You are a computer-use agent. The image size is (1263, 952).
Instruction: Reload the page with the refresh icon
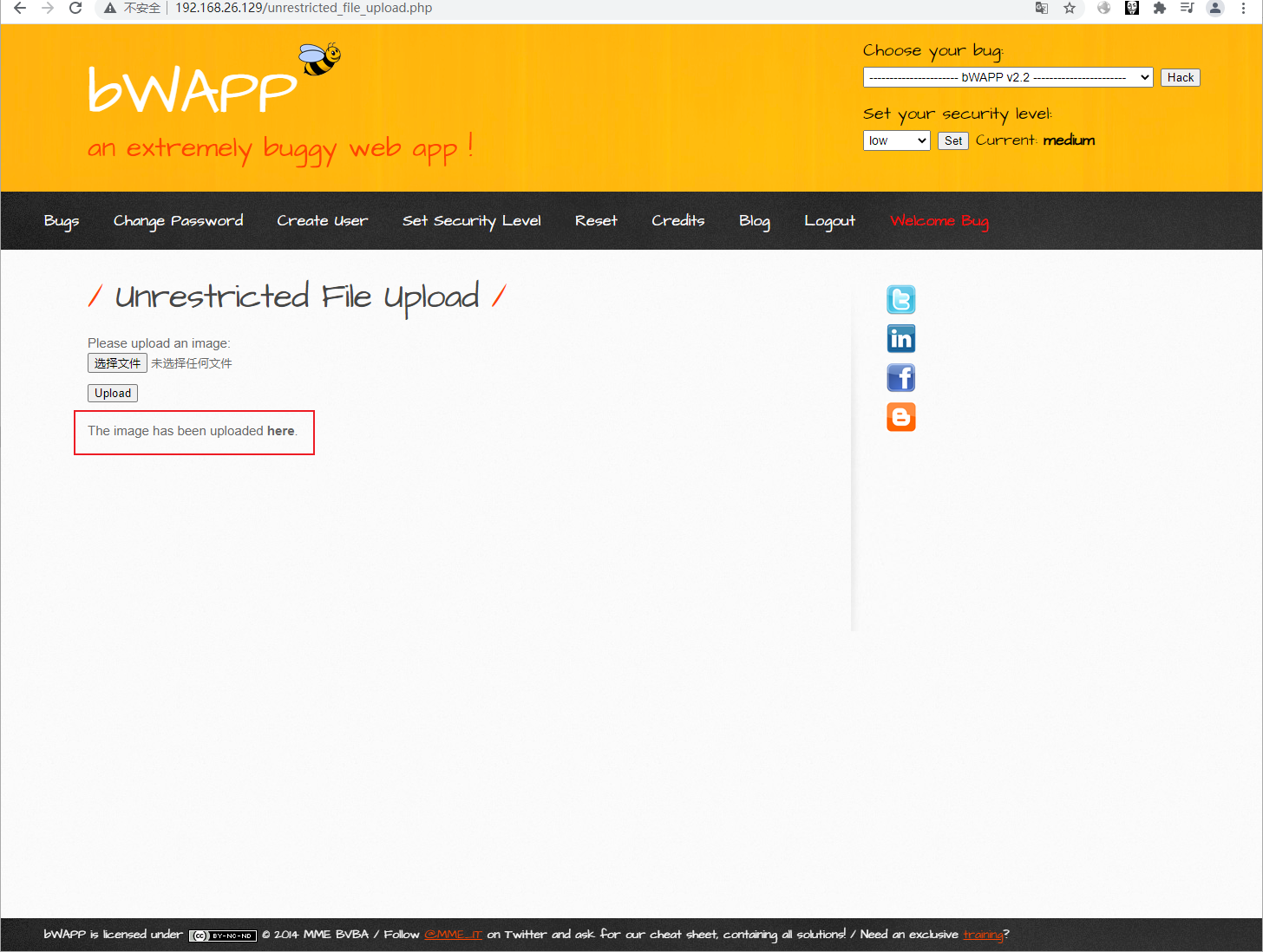point(75,8)
